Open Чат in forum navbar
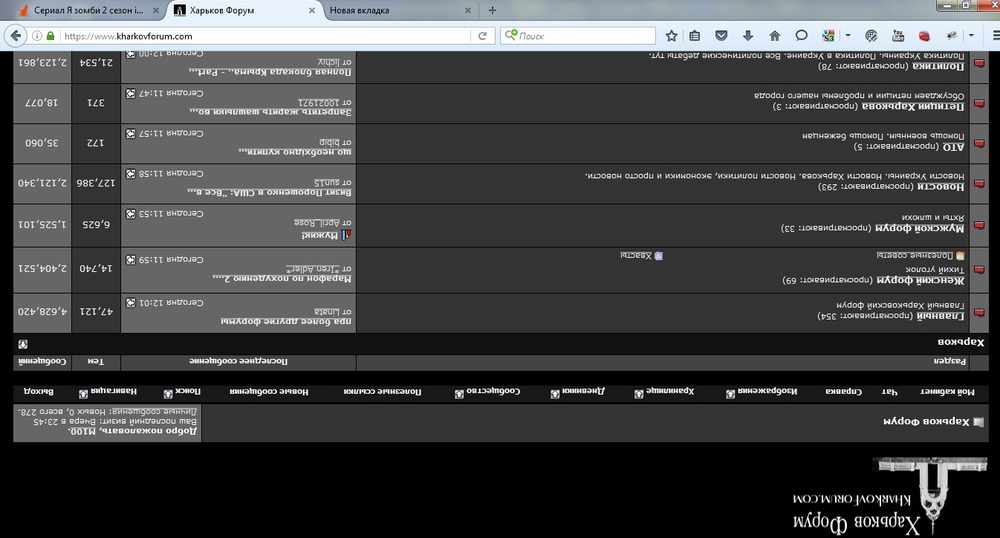The width and height of the screenshot is (1000, 538). coord(889,392)
